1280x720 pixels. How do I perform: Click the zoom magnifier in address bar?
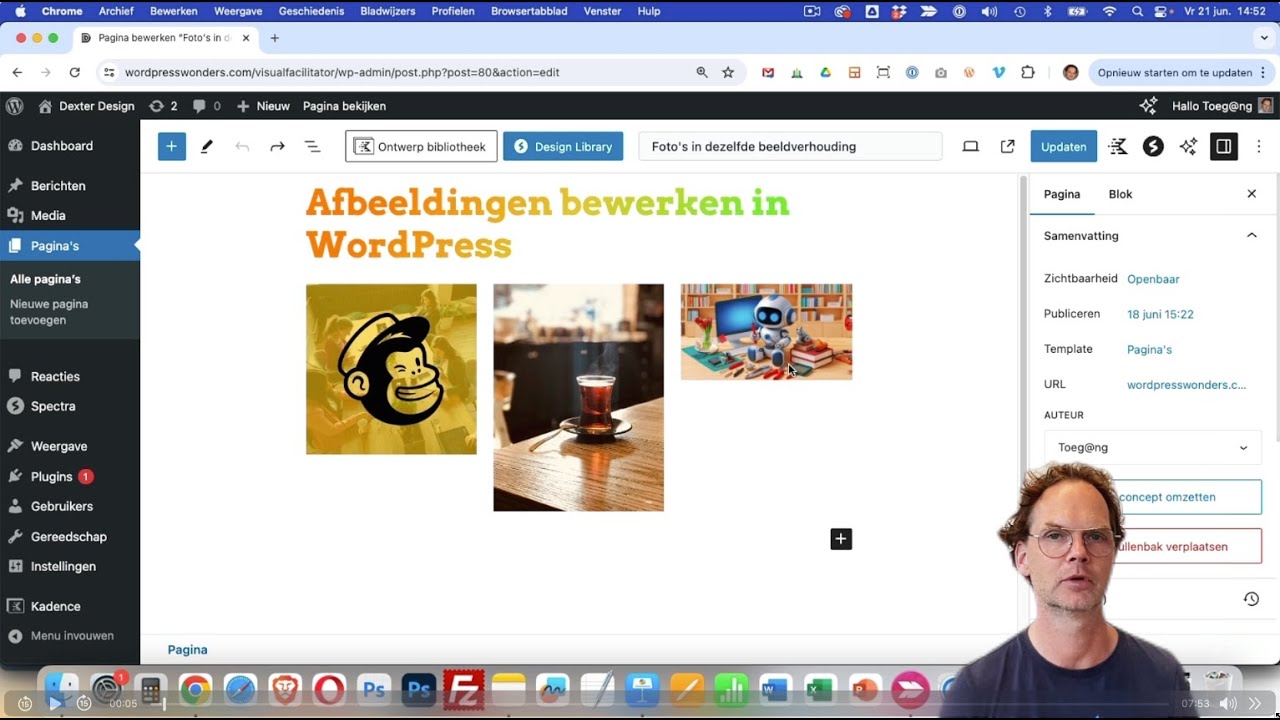pos(702,72)
